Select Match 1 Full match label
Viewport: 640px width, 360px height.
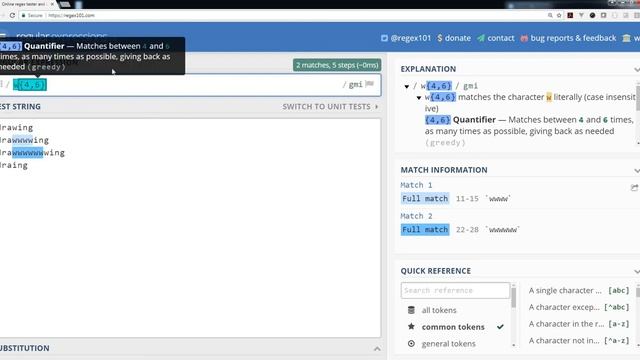425,198
